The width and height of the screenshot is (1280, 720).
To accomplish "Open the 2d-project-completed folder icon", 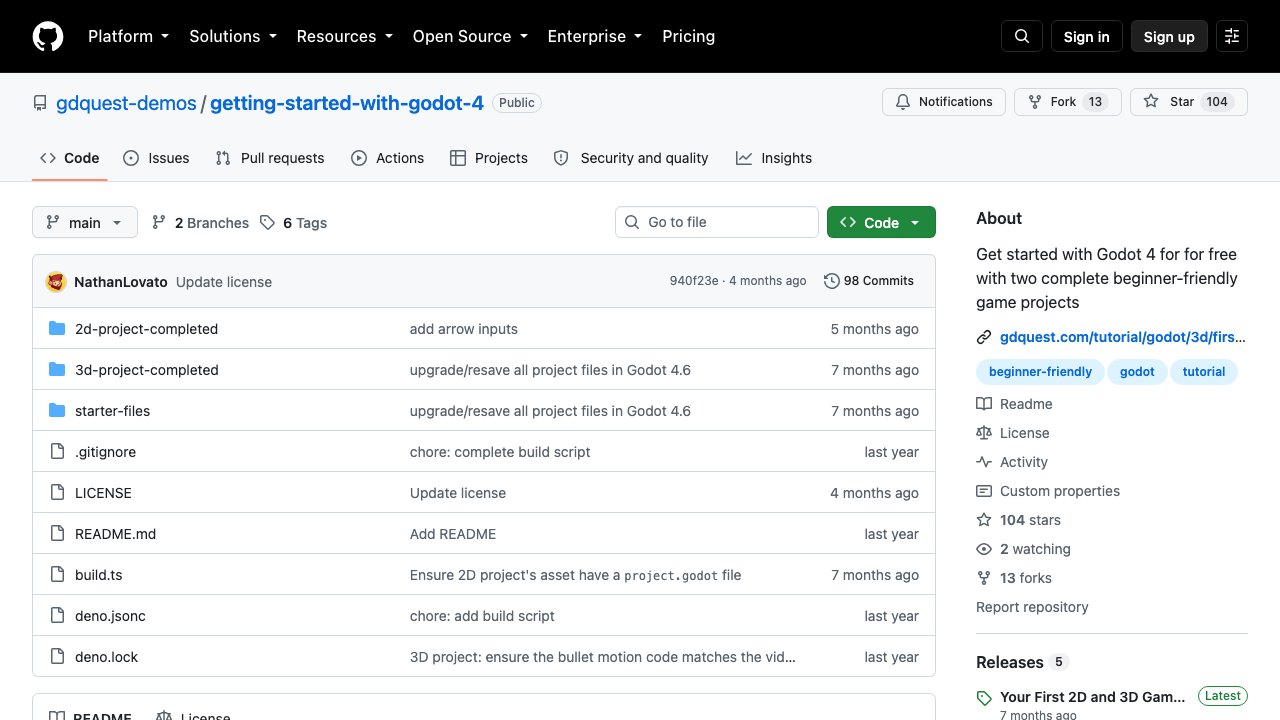I will coord(57,329).
